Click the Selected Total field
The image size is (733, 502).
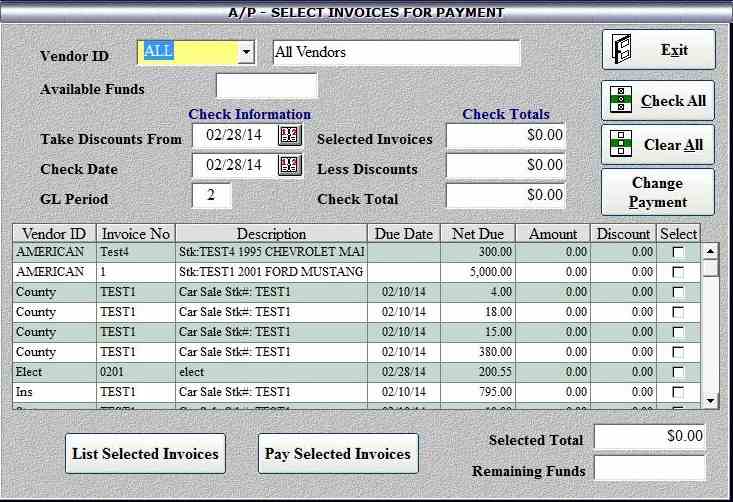pyautogui.click(x=650, y=437)
